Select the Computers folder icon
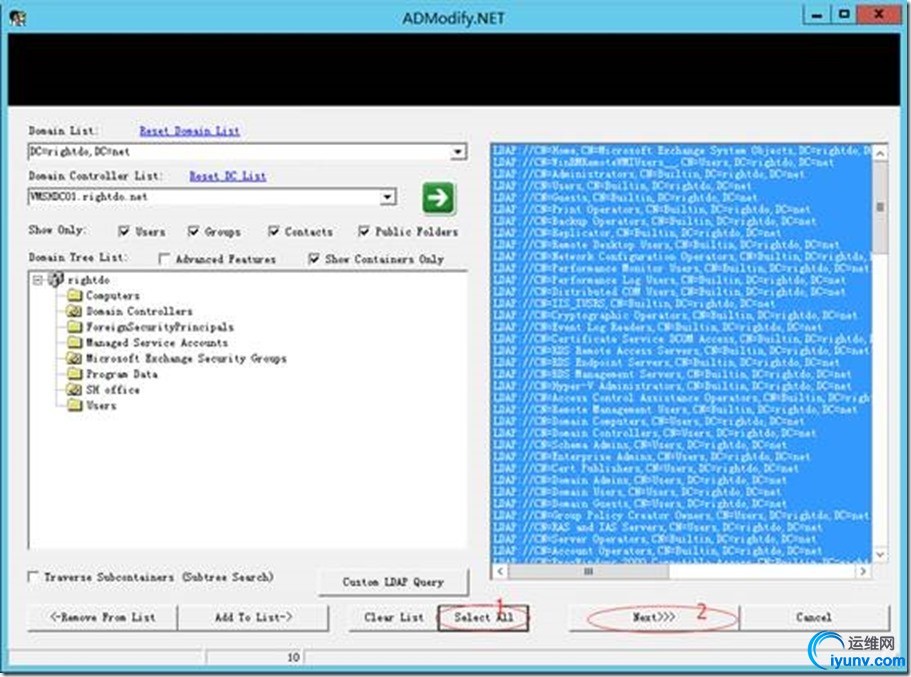The image size is (911, 677). point(74,296)
